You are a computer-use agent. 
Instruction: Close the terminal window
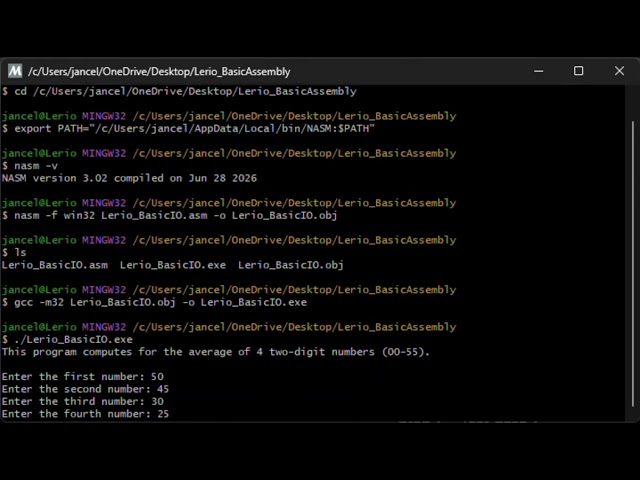[x=619, y=71]
